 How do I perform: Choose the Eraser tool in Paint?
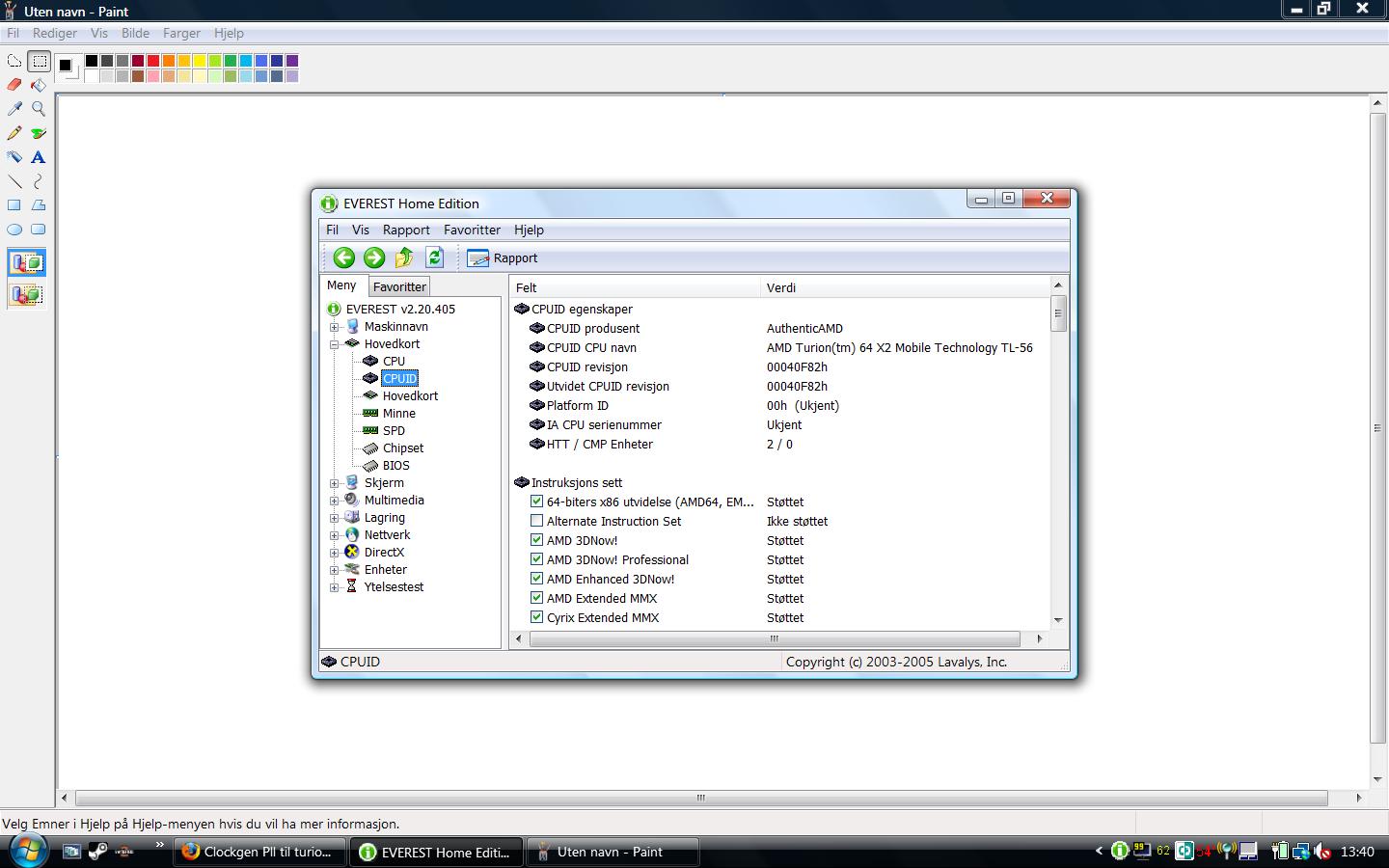point(14,85)
